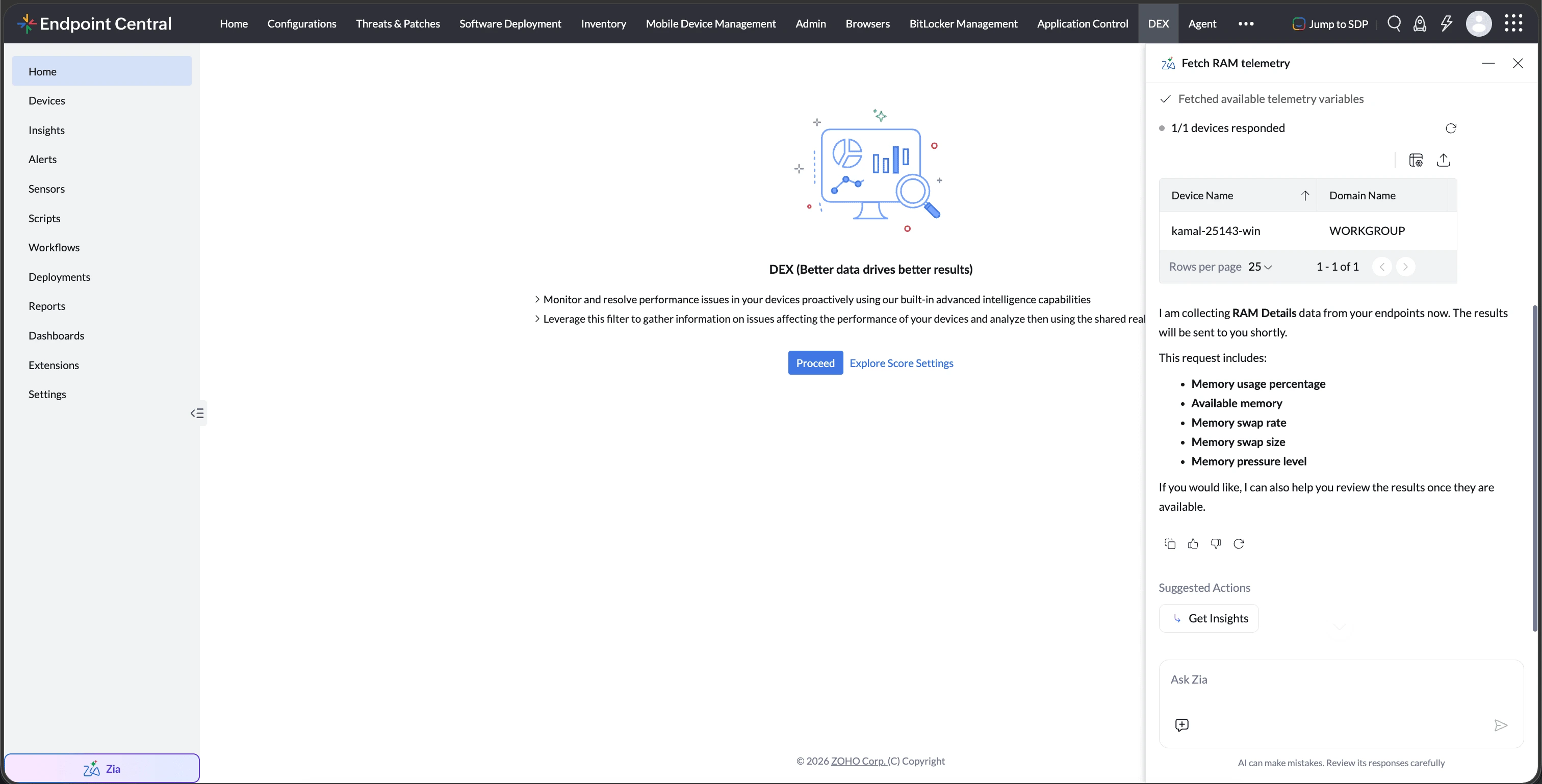Expand the Leverage this filter bullet
Image resolution: width=1542 pixels, height=784 pixels.
tap(537, 319)
